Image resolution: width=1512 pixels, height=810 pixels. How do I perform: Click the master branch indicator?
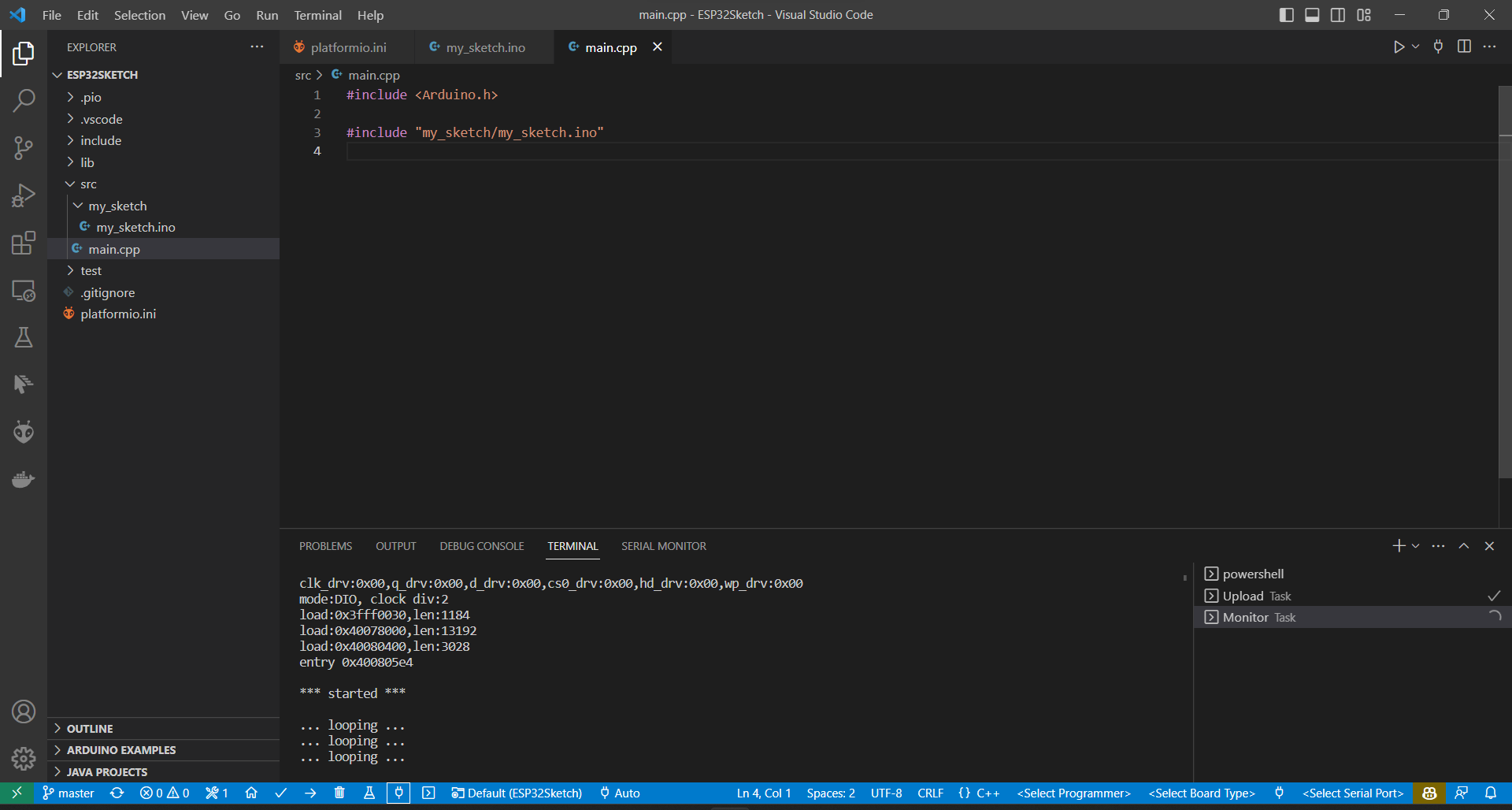click(69, 793)
